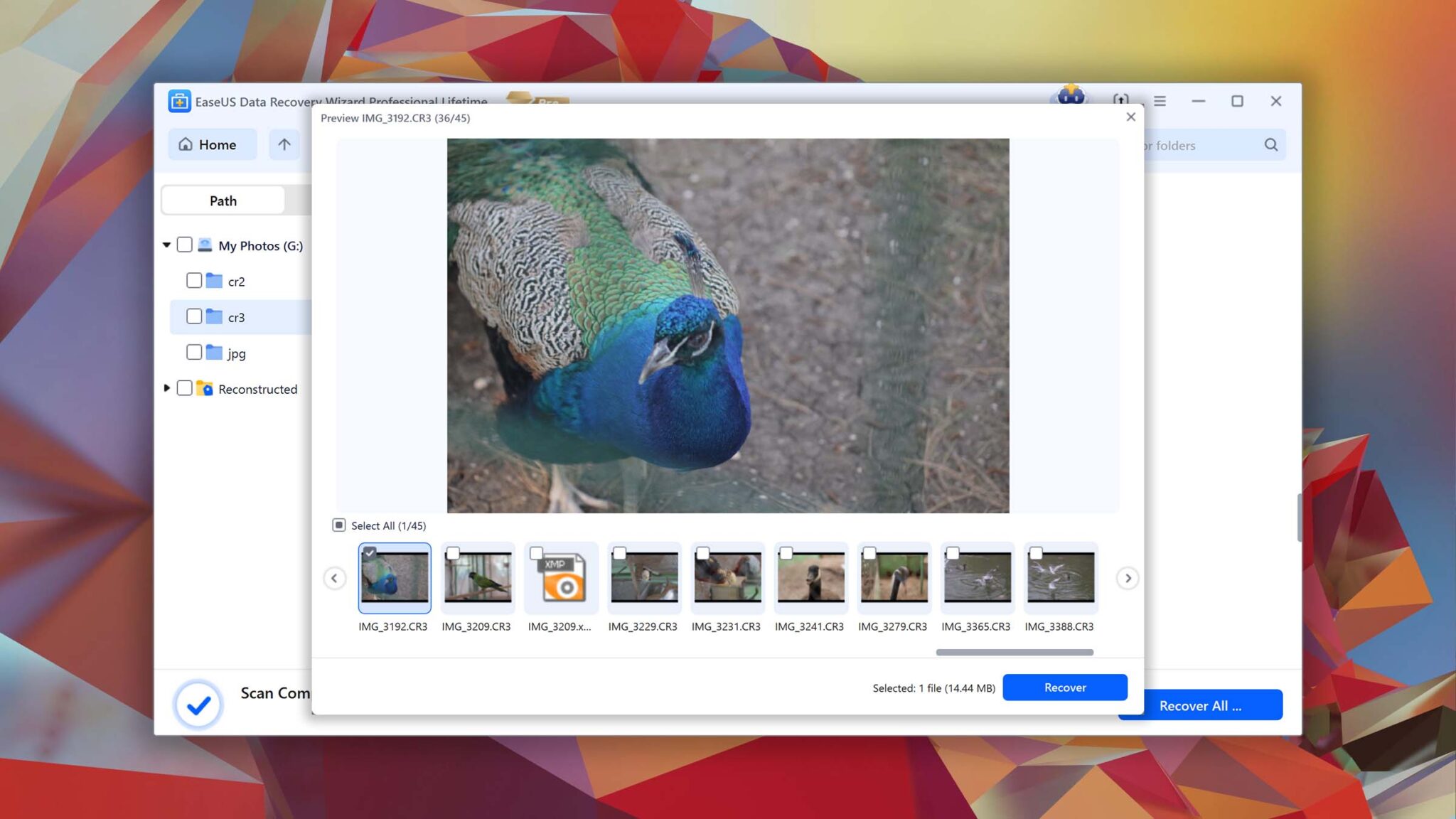1456x819 pixels.
Task: Click the up-arrow navigation icon
Action: [x=284, y=144]
